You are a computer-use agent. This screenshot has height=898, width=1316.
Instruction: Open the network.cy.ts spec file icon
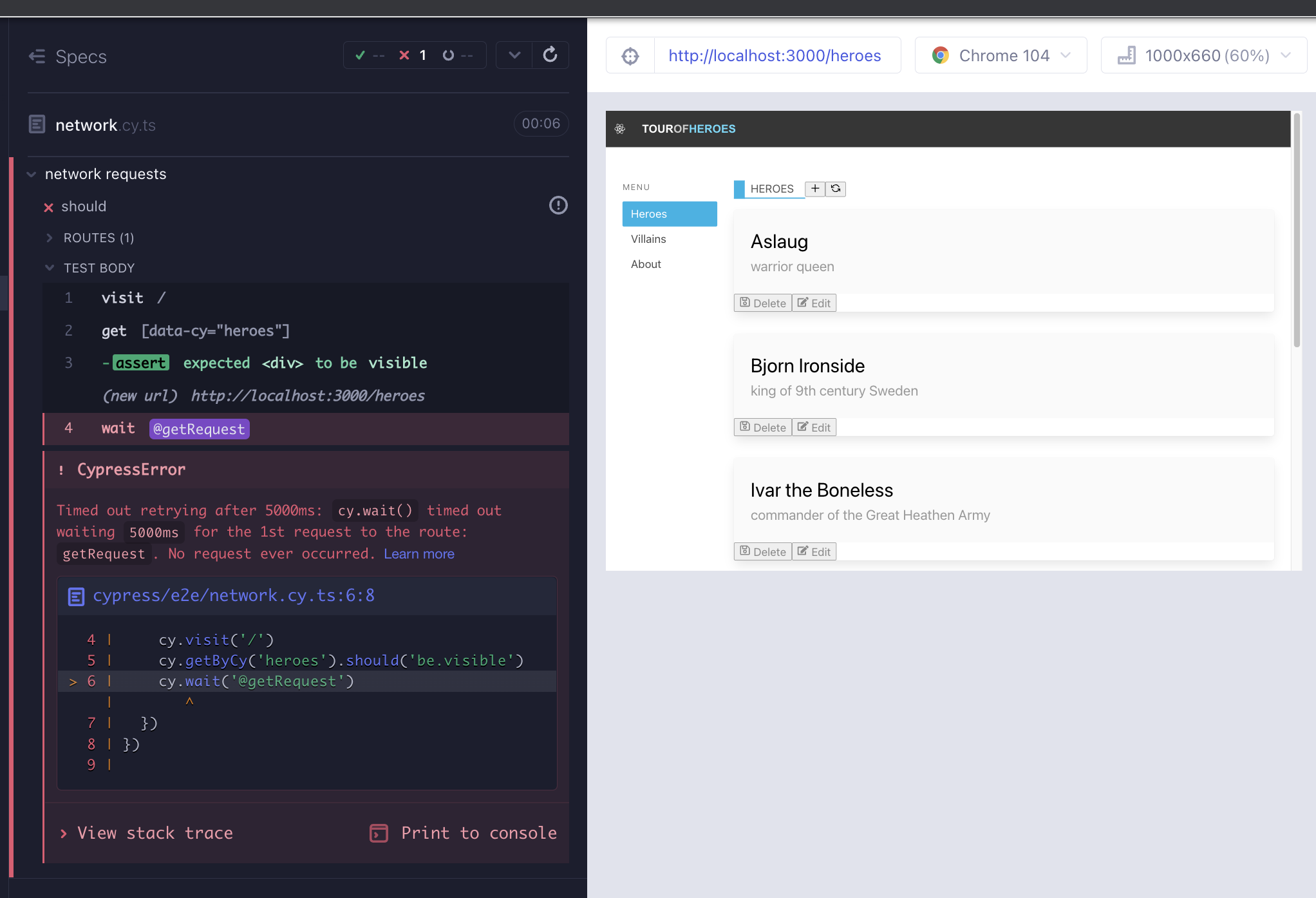click(37, 124)
